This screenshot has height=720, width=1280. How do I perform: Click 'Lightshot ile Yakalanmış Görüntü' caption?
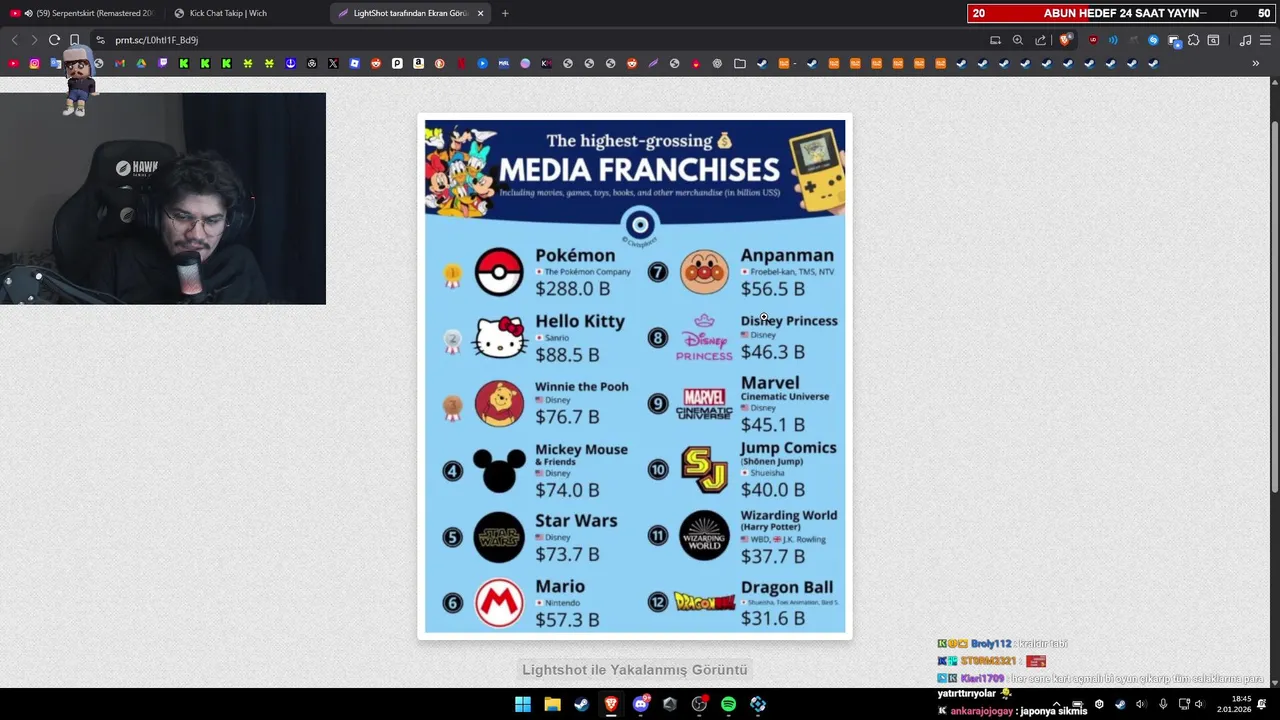coord(635,669)
